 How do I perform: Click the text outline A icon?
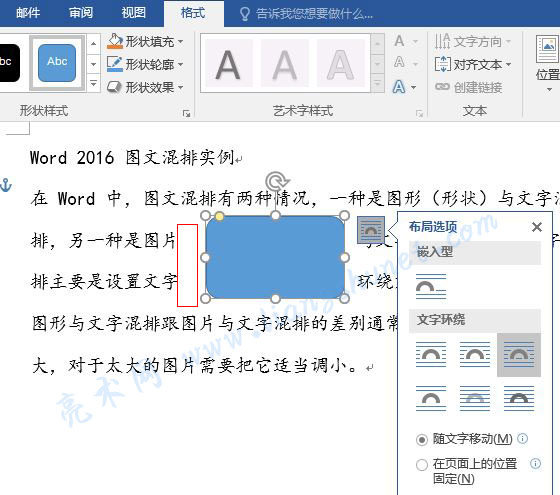click(399, 62)
